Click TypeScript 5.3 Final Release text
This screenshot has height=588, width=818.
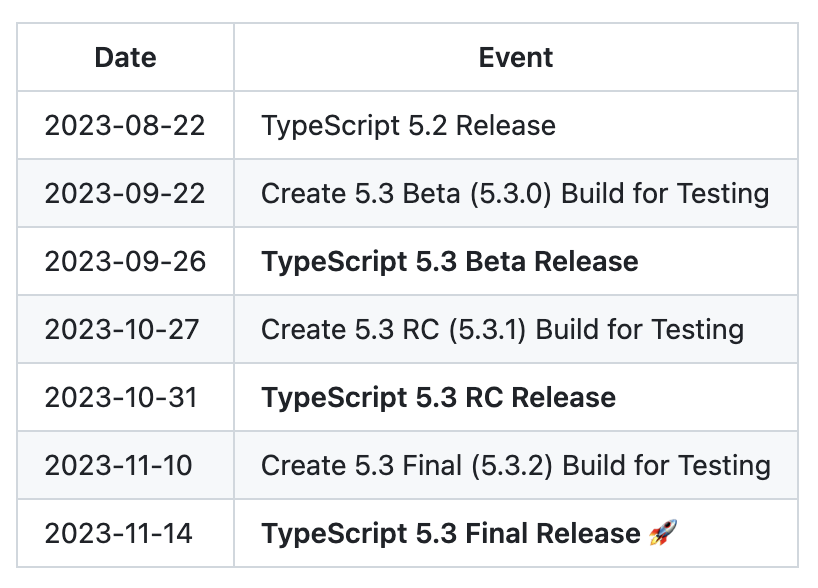451,534
